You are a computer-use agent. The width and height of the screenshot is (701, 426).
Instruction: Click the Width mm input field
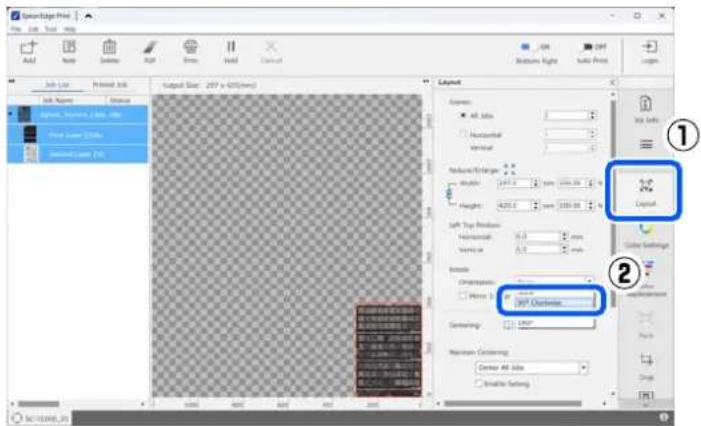point(515,183)
